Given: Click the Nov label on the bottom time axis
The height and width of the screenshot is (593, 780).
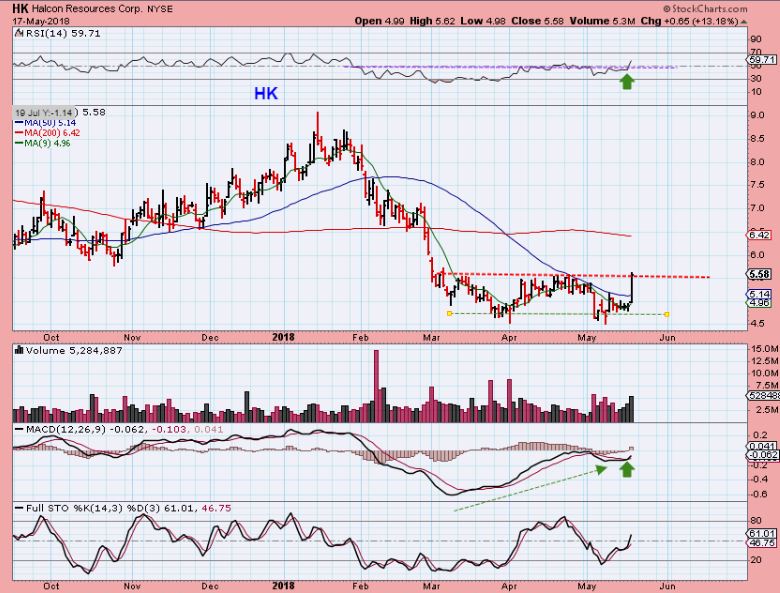Looking at the screenshot, I should [132, 586].
